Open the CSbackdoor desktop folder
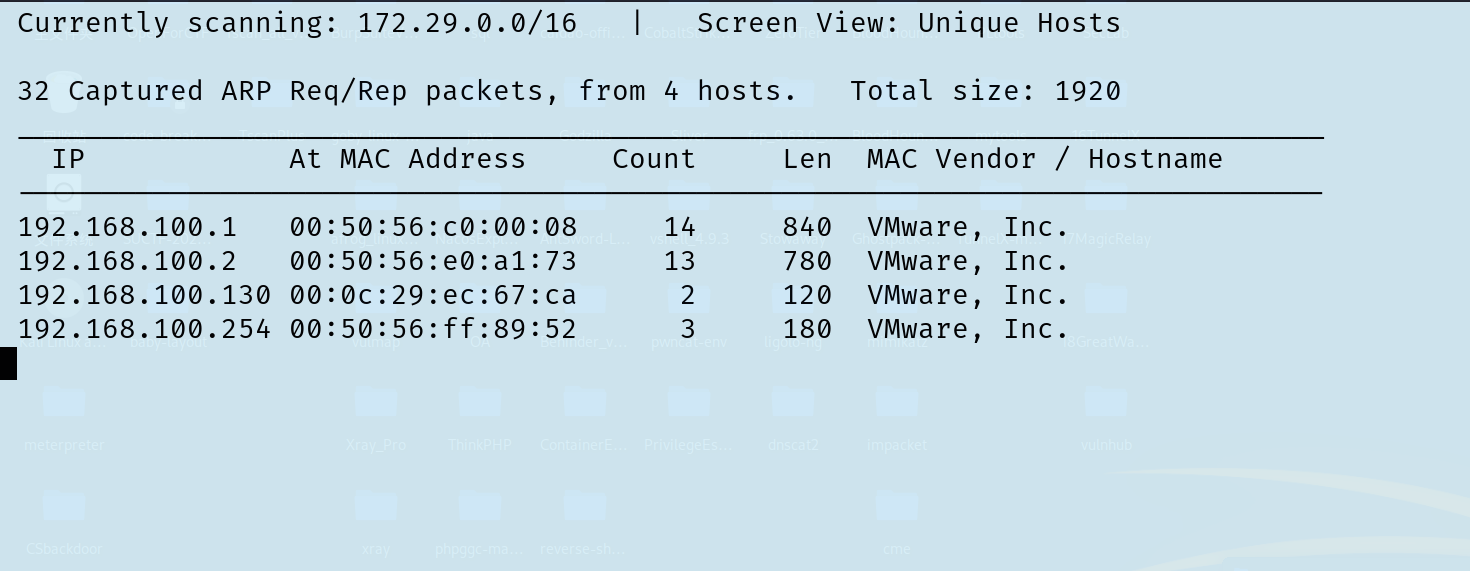The image size is (1470, 571). click(64, 520)
